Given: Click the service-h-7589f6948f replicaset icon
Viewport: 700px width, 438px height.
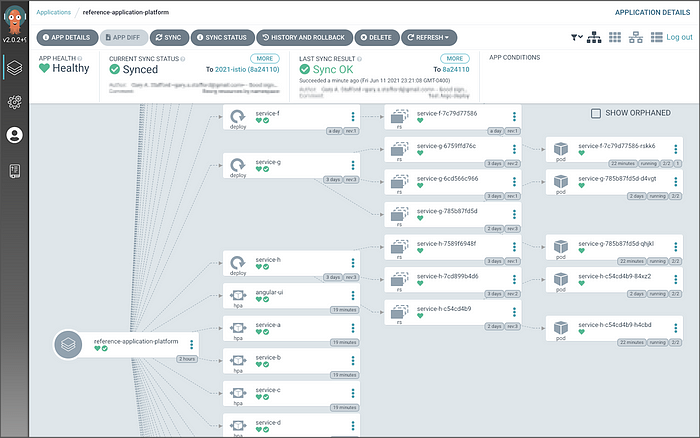Looking at the screenshot, I should coord(399,247).
